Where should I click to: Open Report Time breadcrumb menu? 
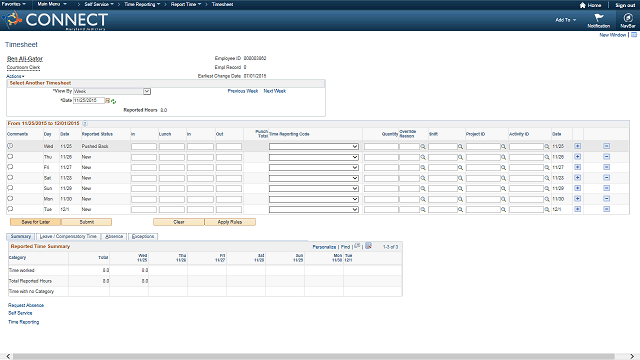coord(186,4)
